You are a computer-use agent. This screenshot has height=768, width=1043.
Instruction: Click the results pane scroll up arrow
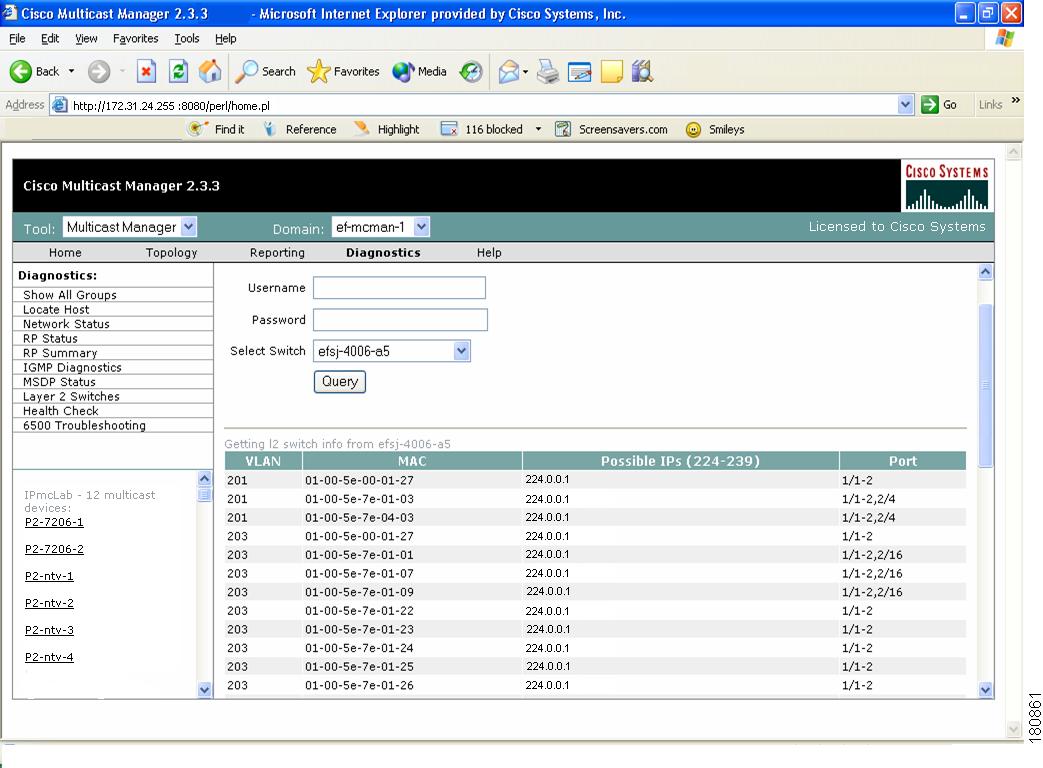986,271
